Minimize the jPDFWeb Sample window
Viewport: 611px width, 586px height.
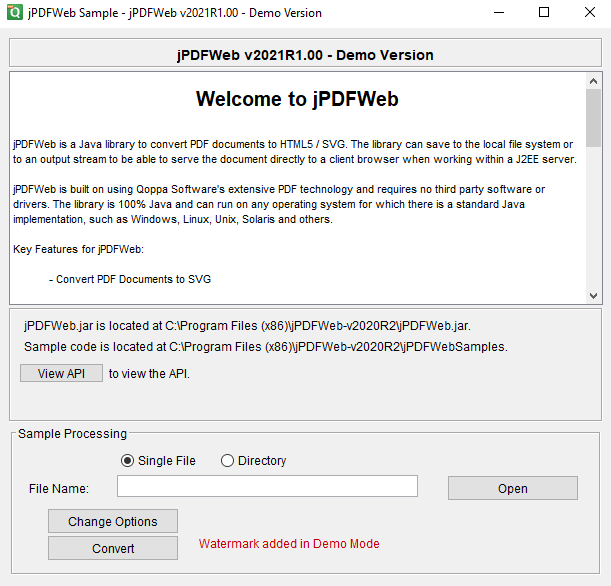(499, 12)
